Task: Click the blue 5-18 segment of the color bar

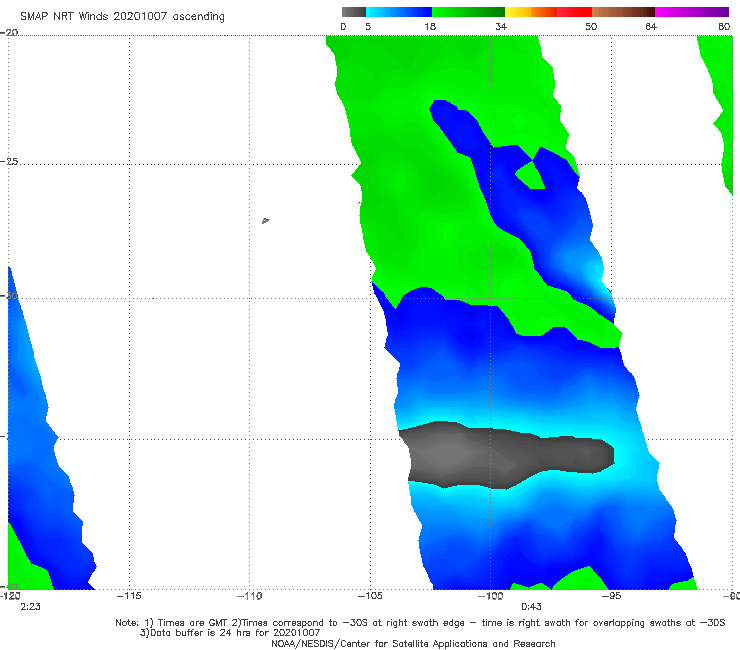Action: point(399,12)
